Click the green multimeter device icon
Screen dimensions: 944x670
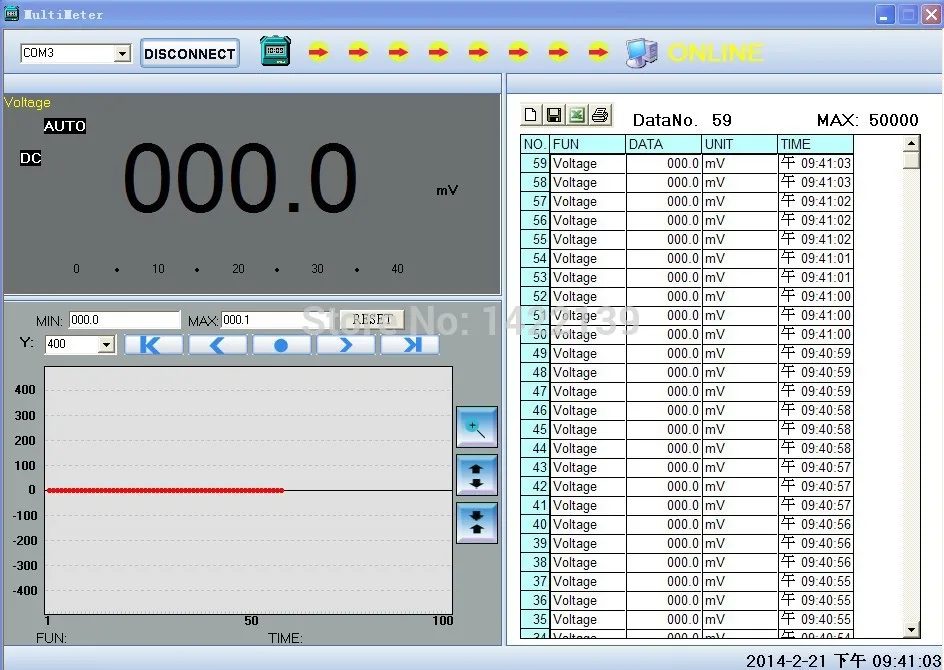[x=275, y=51]
